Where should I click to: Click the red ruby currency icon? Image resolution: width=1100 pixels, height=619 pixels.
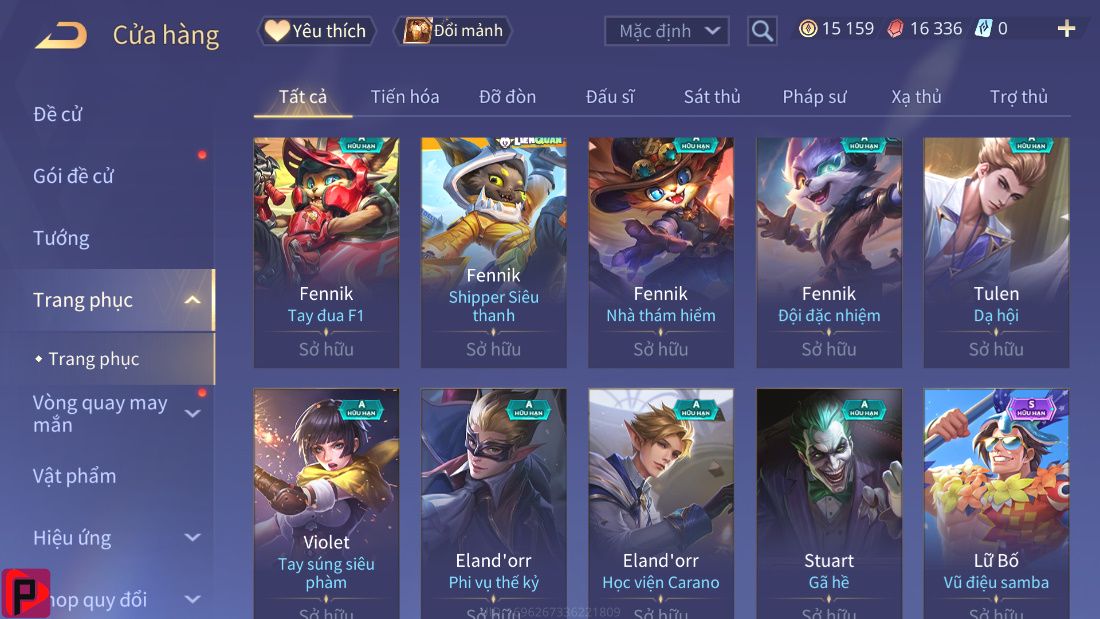pos(895,29)
